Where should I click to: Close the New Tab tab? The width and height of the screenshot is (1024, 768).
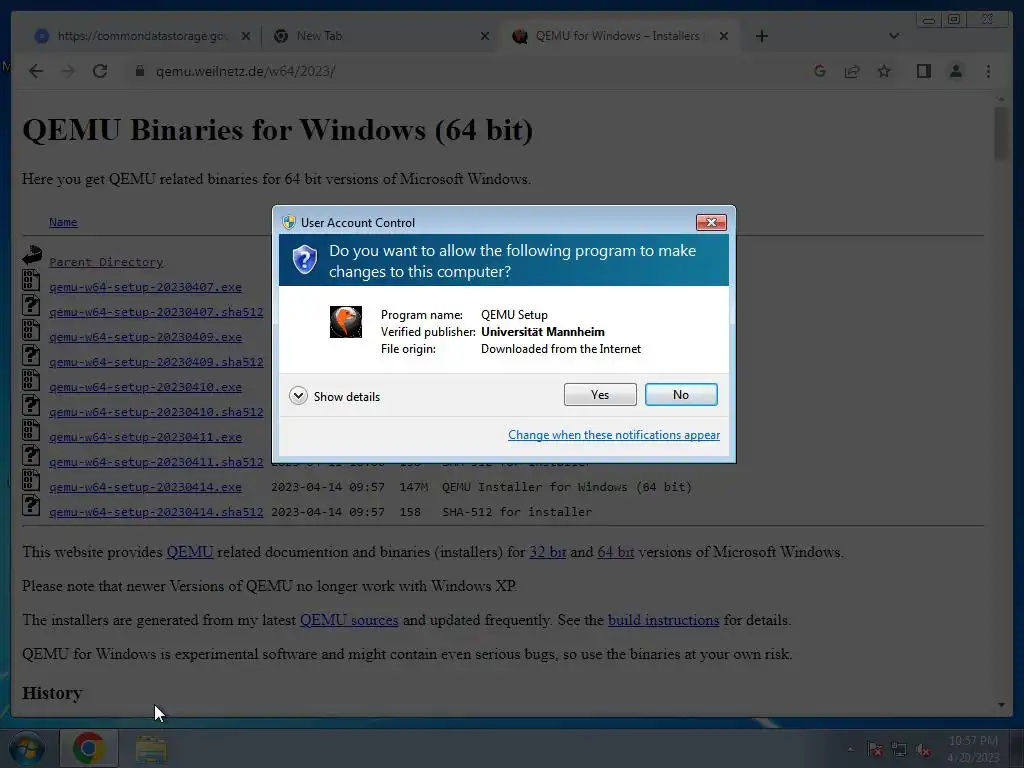485,36
